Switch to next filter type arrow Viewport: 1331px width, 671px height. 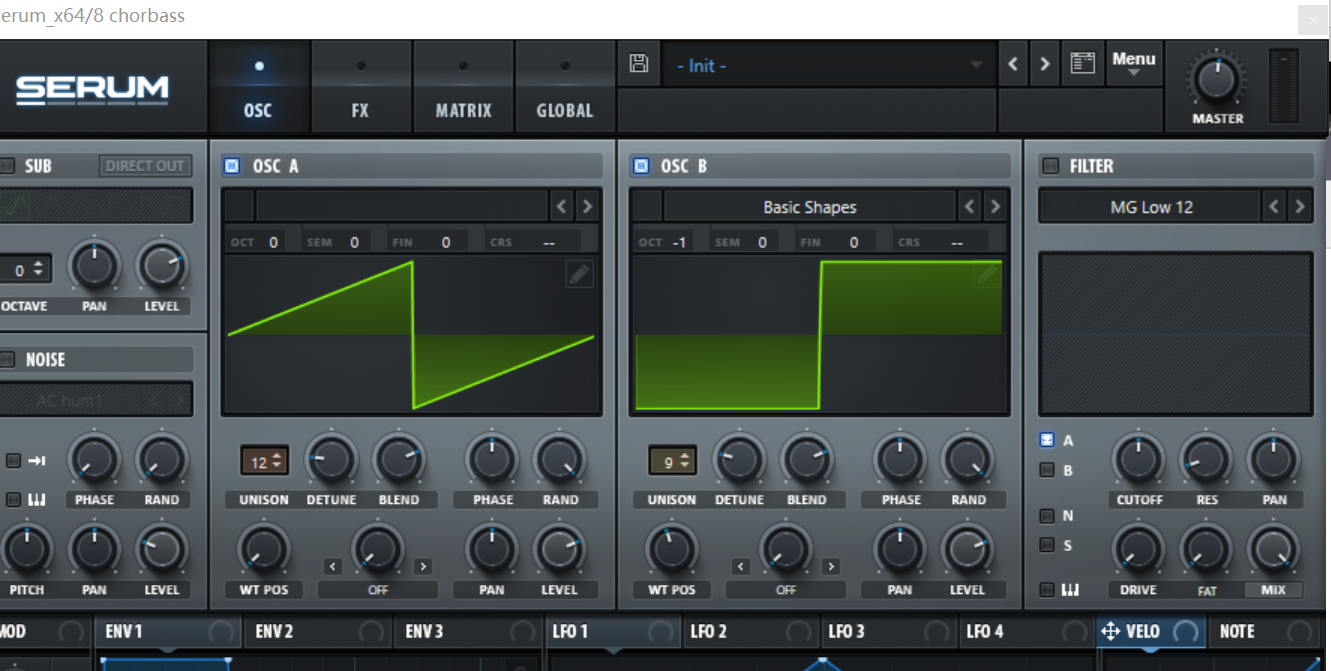tap(1299, 207)
